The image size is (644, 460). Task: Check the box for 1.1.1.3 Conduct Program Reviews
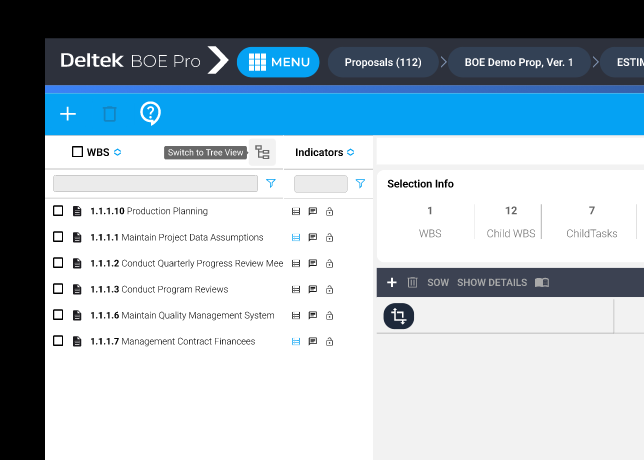[x=58, y=289]
